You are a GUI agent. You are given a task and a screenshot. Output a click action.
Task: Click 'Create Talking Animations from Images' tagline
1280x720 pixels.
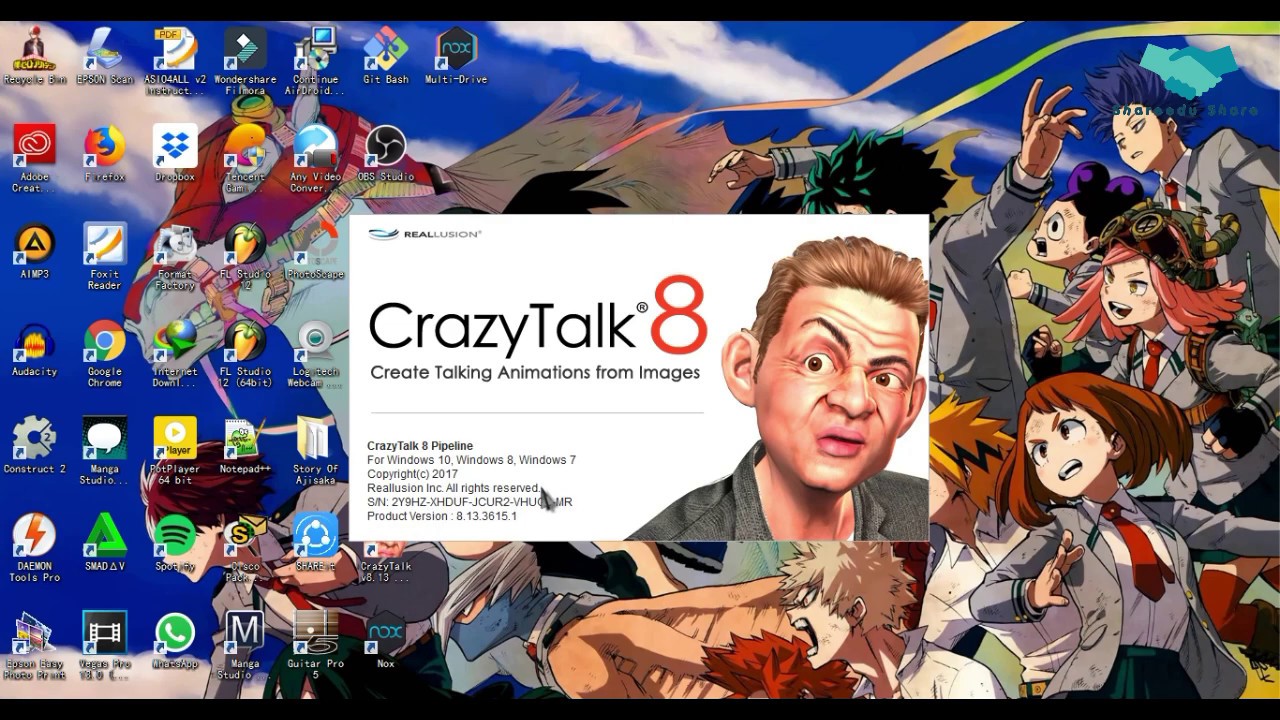tap(535, 373)
